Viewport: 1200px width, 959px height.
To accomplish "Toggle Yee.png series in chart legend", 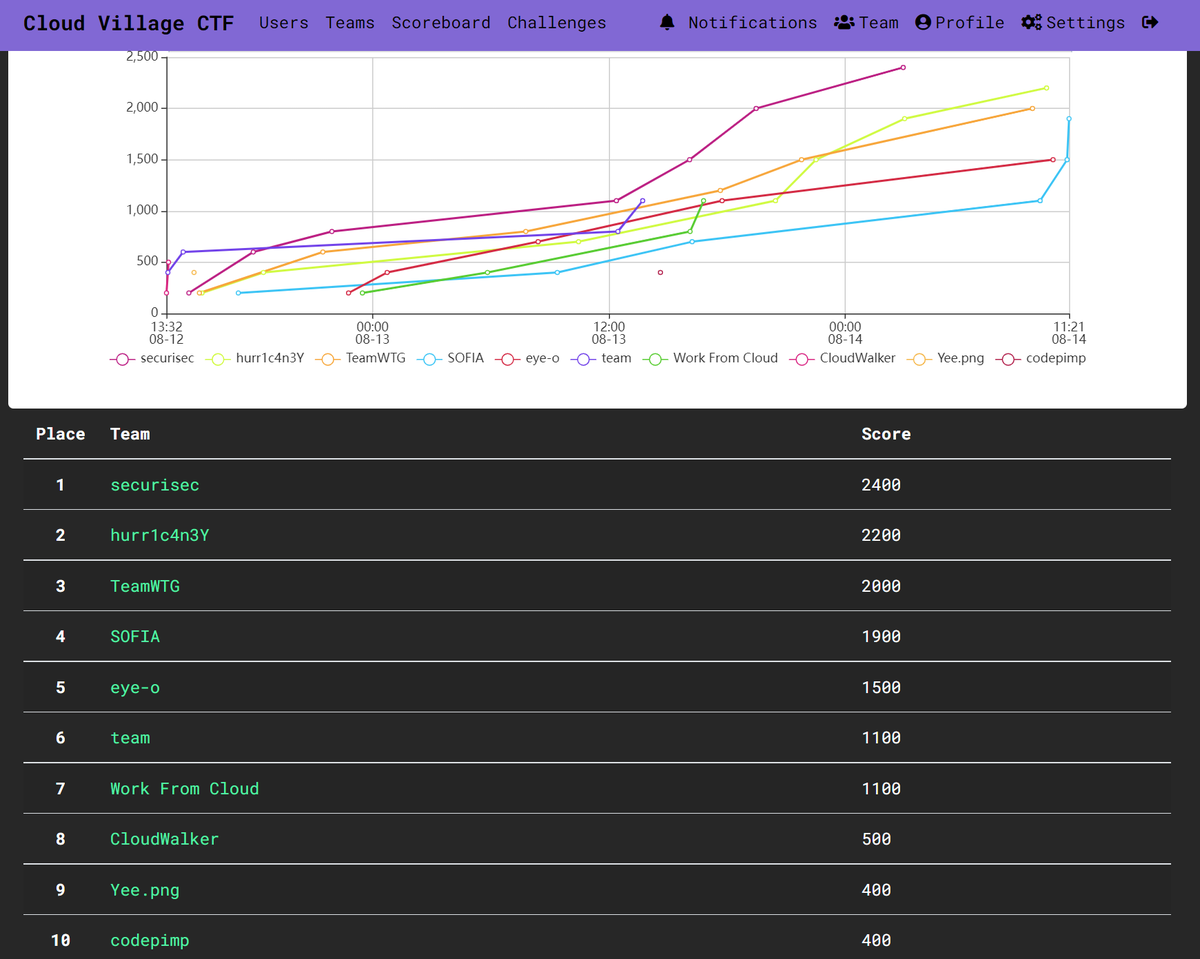I will coord(946,358).
